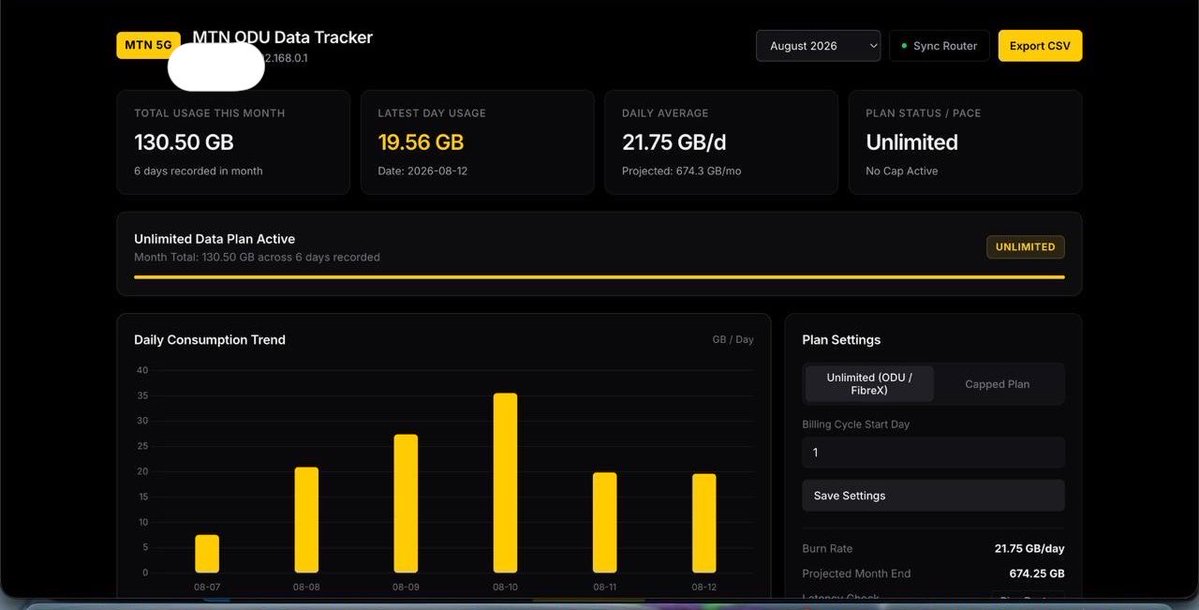Click the green status dot in Sync Router

click(904, 46)
